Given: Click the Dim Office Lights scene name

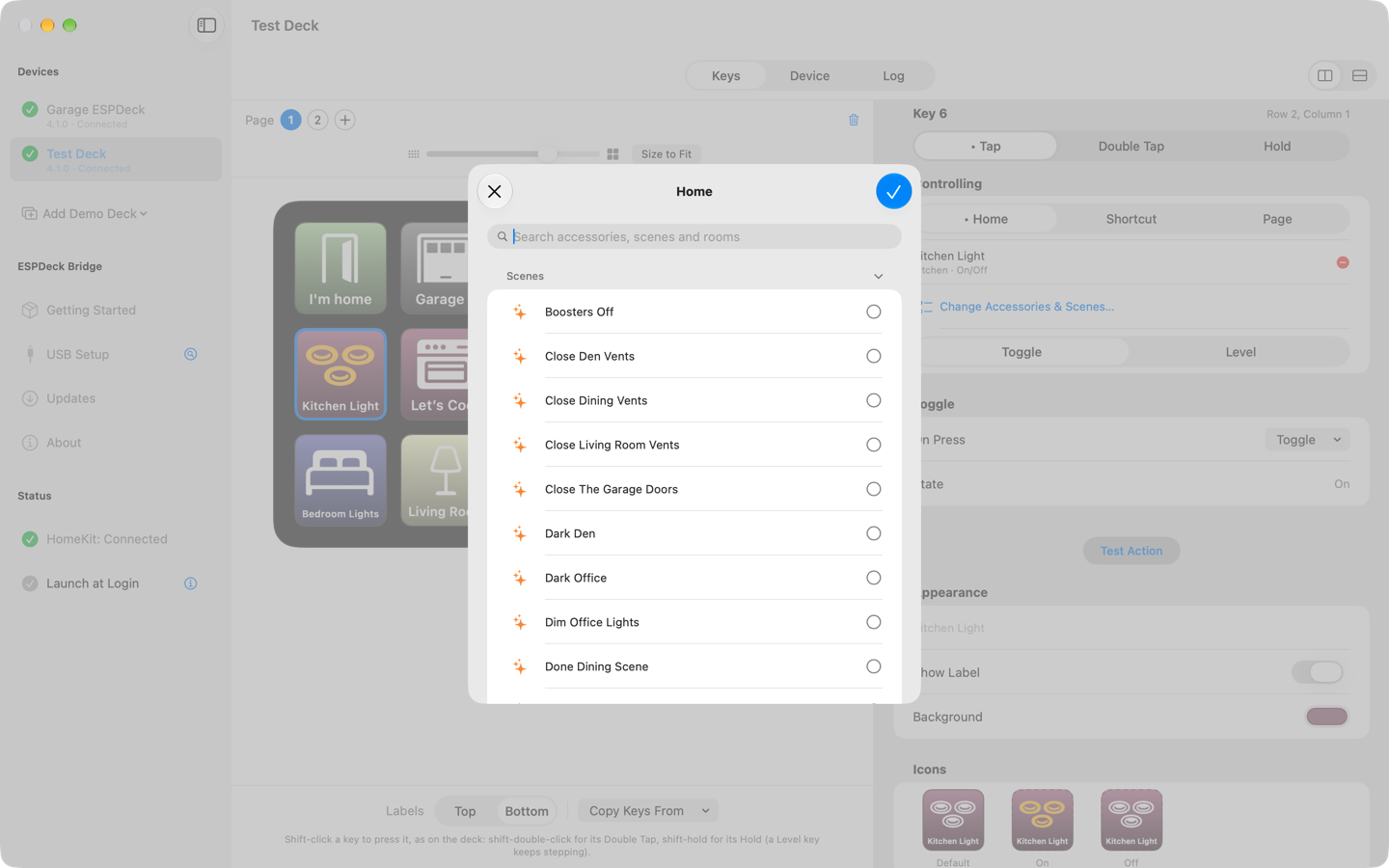Looking at the screenshot, I should [592, 622].
